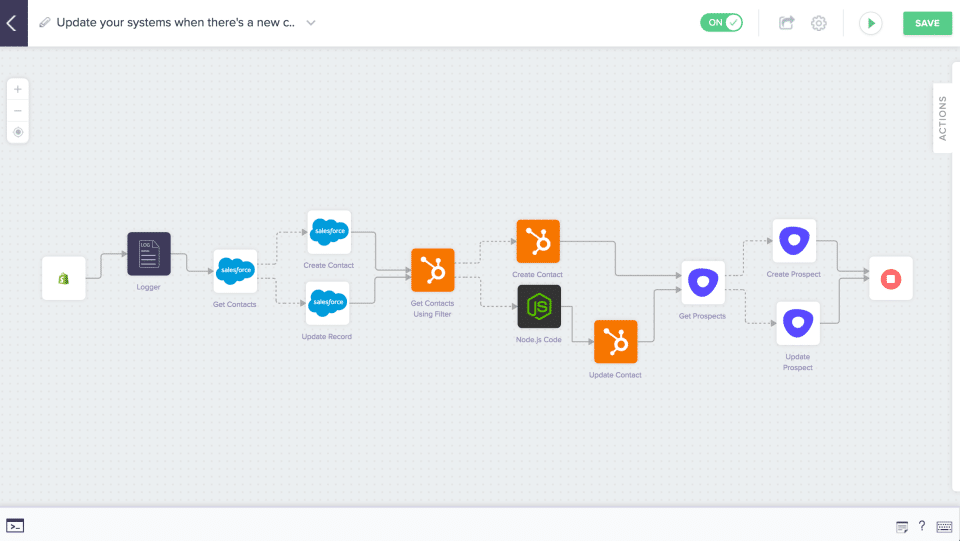Select the Logger node icon
The width and height of the screenshot is (960, 541).
pos(149,254)
